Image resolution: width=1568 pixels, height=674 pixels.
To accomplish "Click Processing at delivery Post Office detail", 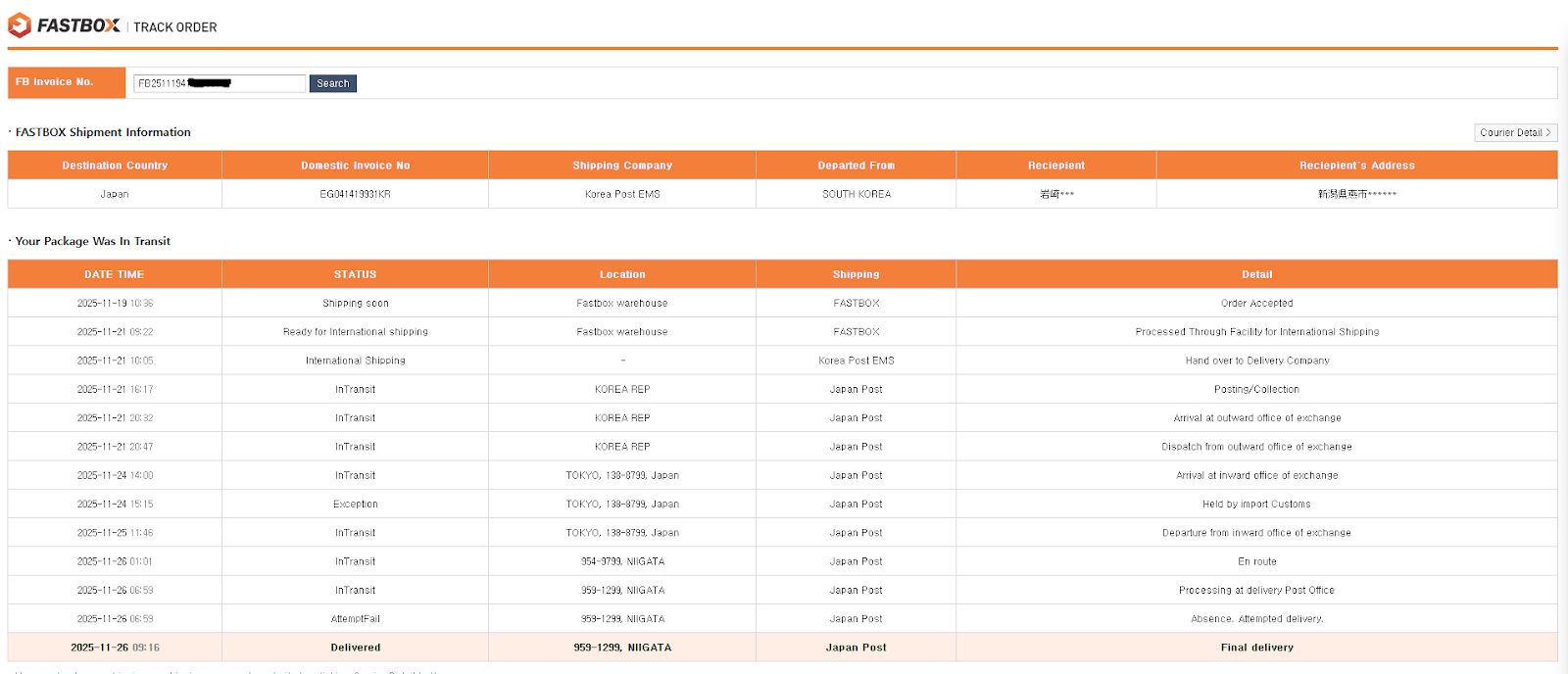I will point(1256,591).
